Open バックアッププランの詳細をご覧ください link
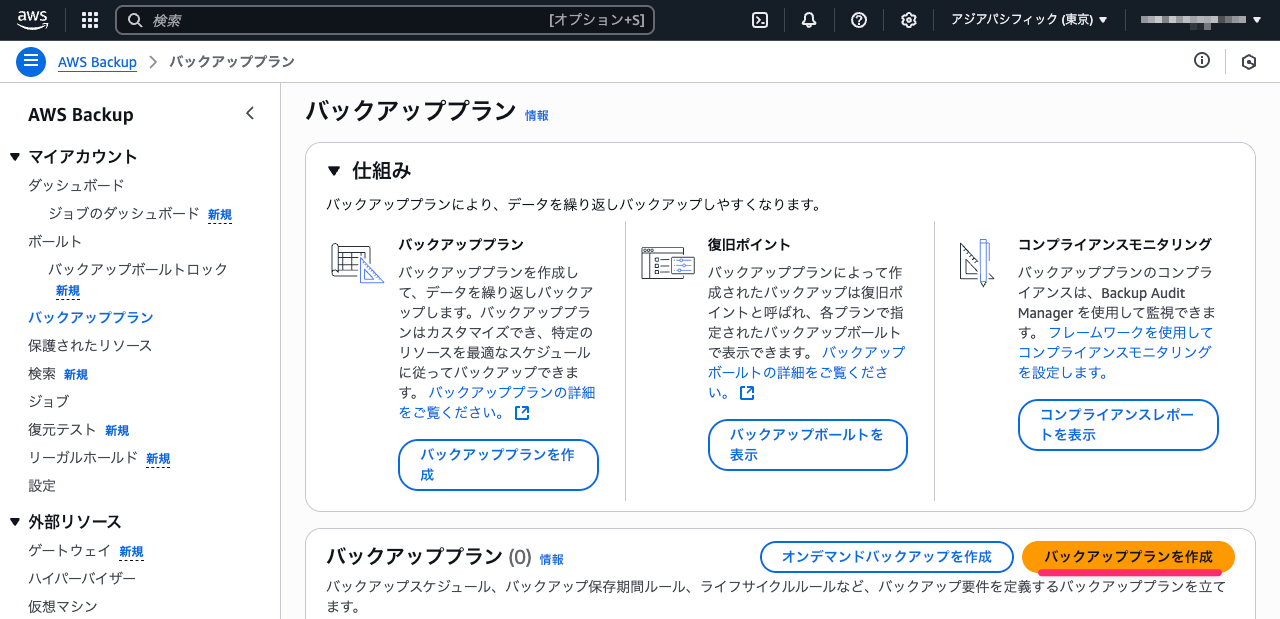 tap(497, 403)
